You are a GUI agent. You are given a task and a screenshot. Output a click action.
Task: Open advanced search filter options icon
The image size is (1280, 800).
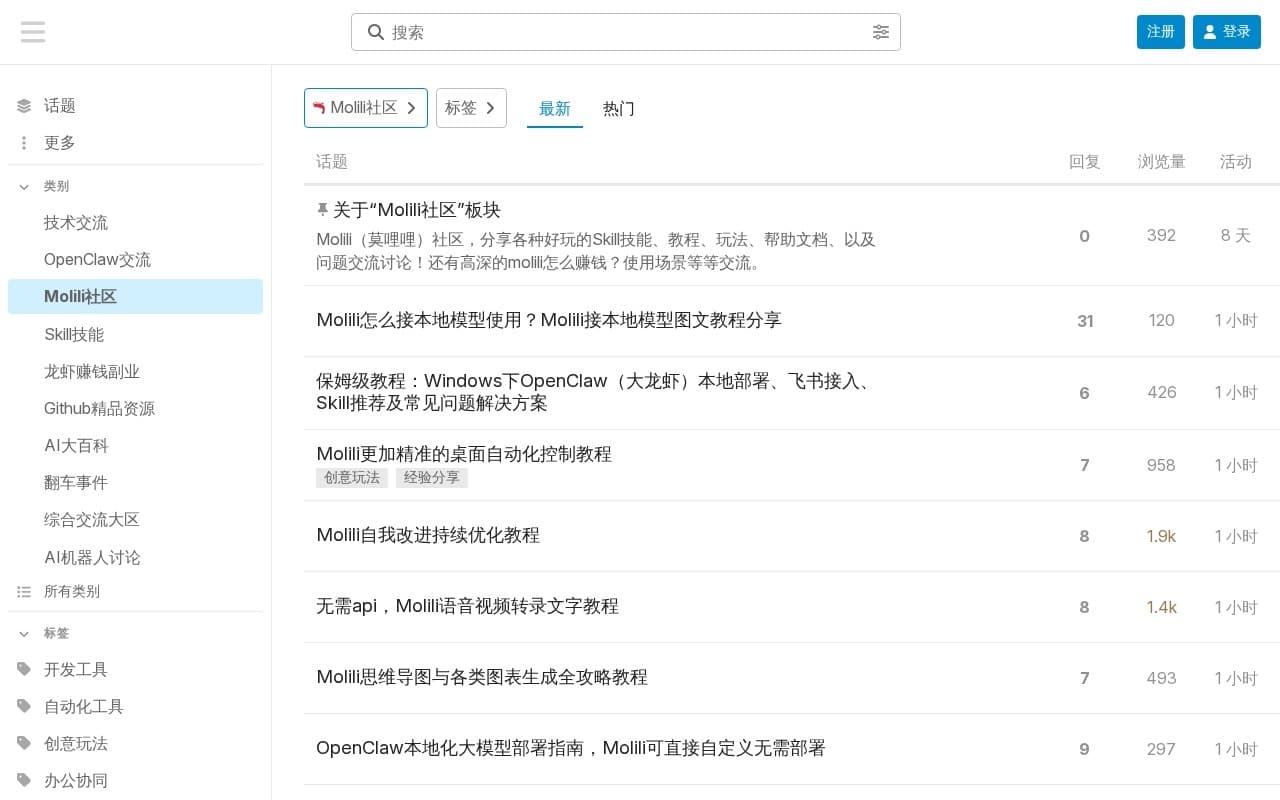[x=880, y=32]
